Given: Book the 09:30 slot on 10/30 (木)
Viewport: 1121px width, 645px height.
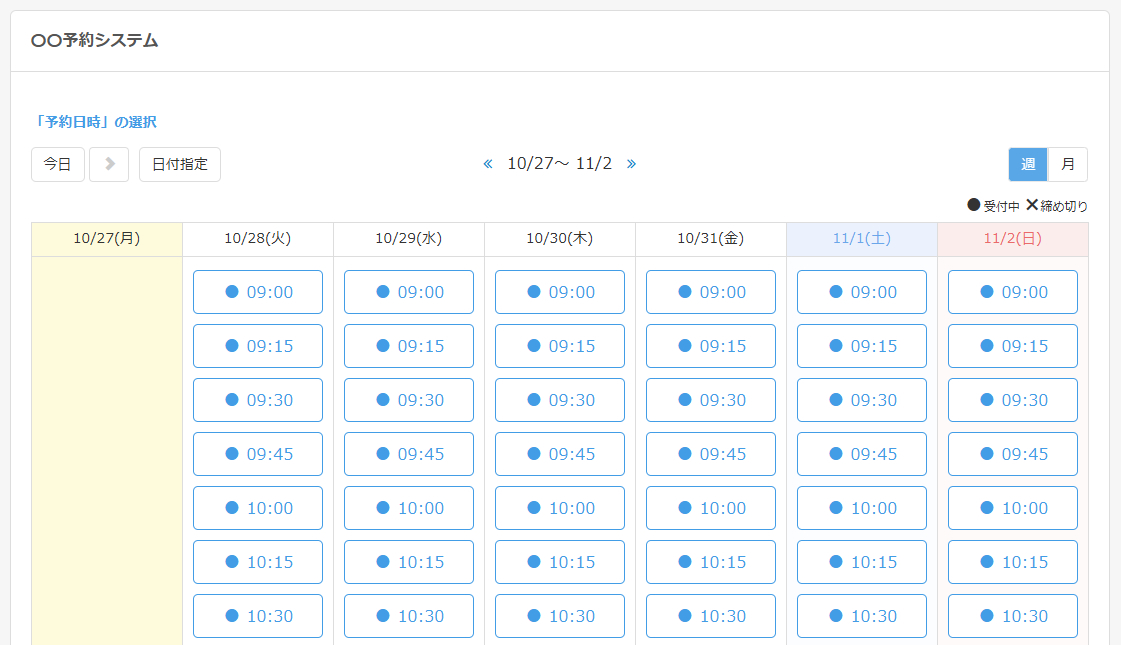Looking at the screenshot, I should click(560, 400).
